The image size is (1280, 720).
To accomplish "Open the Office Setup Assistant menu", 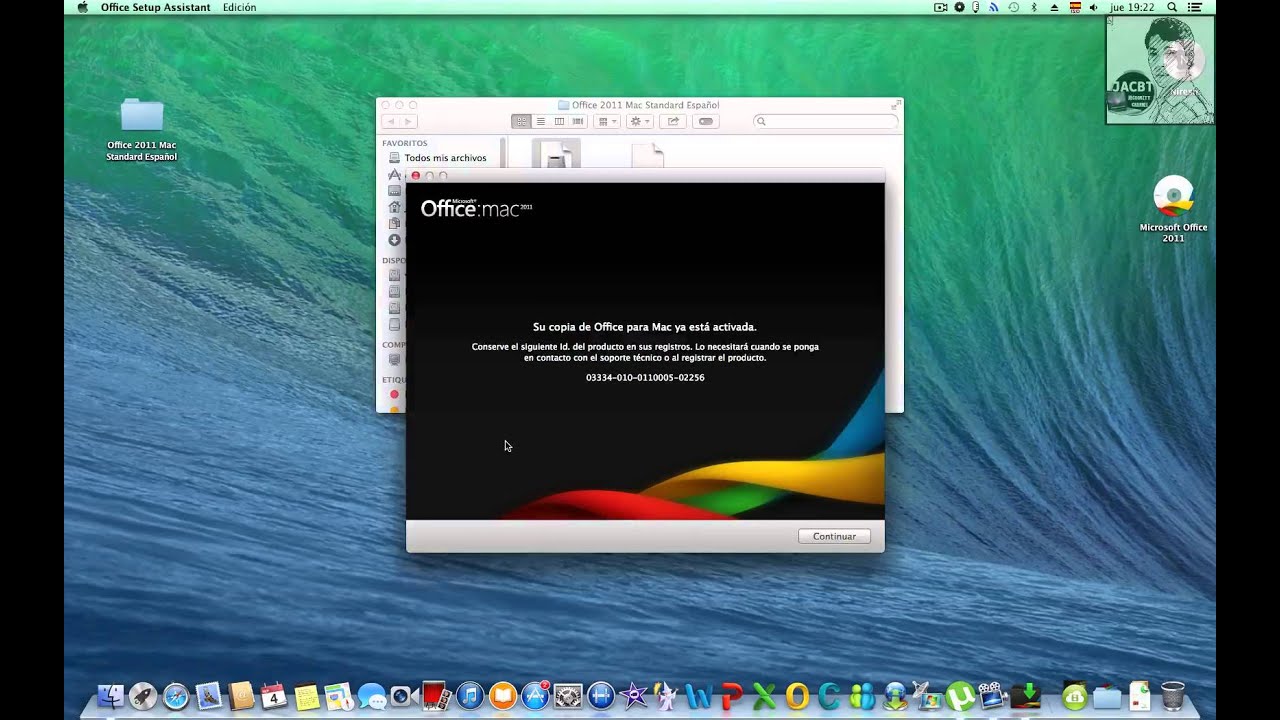I will [155, 7].
